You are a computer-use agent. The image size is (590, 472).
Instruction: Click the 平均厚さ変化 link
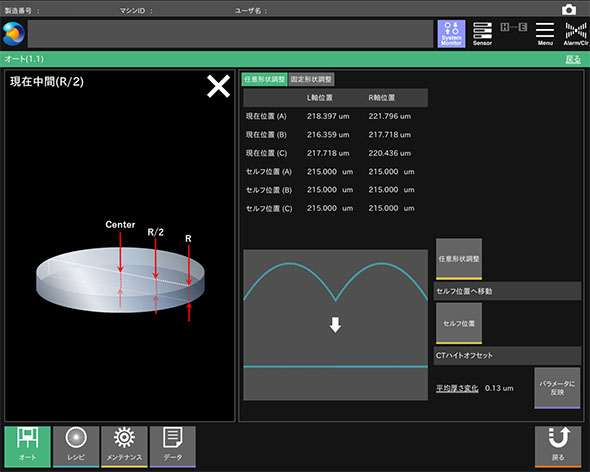[x=457, y=388]
